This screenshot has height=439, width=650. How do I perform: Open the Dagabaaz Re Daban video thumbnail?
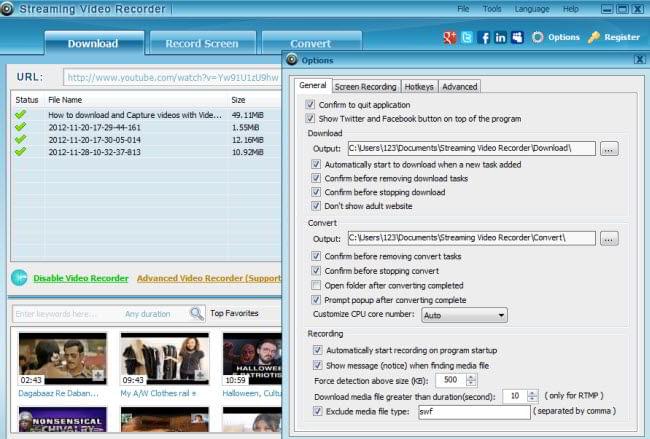click(63, 359)
